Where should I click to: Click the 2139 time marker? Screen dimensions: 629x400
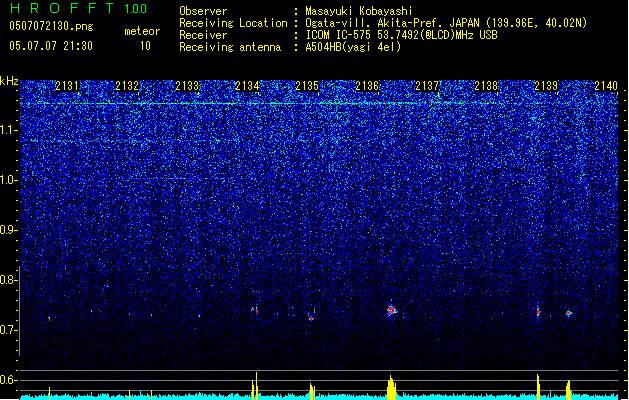(x=546, y=86)
